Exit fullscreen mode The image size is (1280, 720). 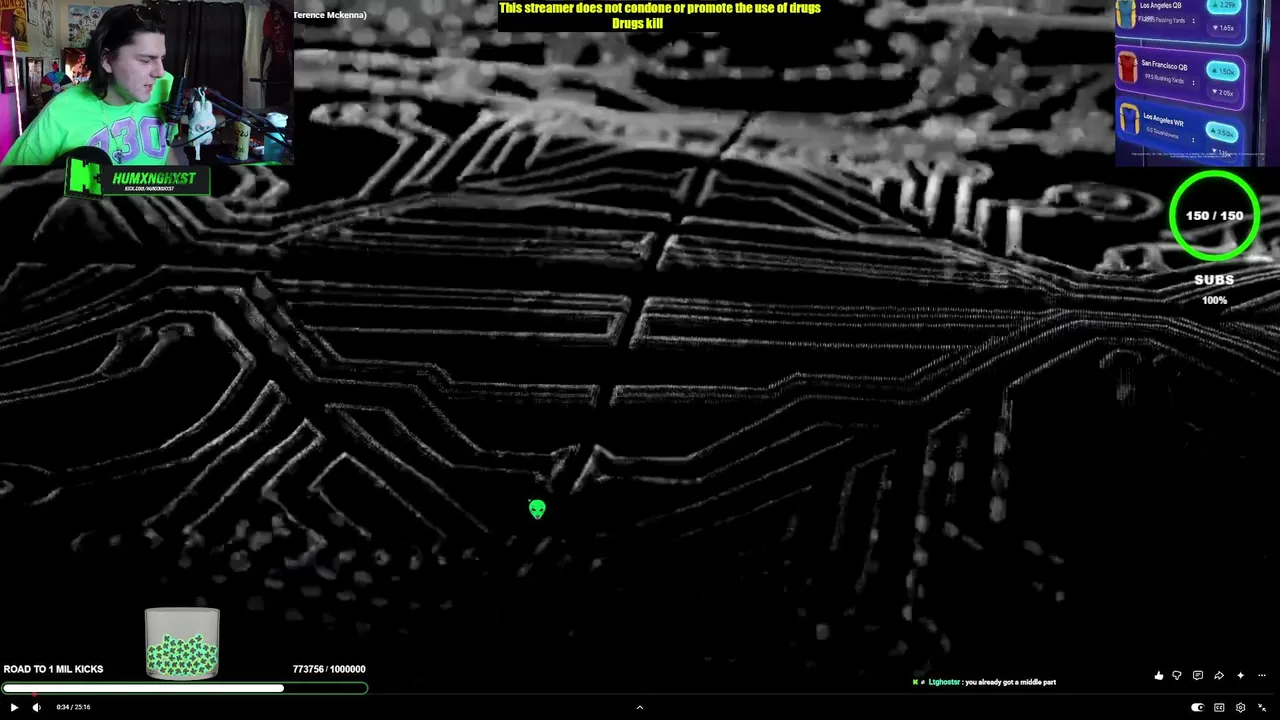coord(1262,708)
